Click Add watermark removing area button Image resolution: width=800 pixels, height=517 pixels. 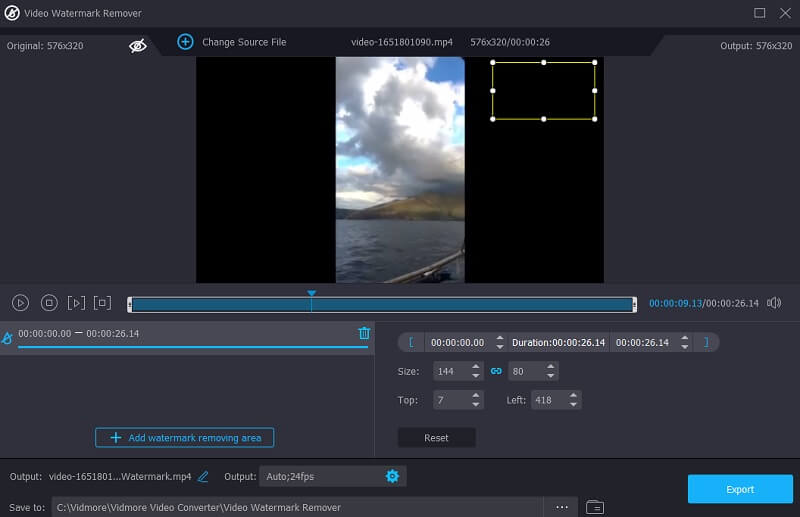(x=185, y=438)
